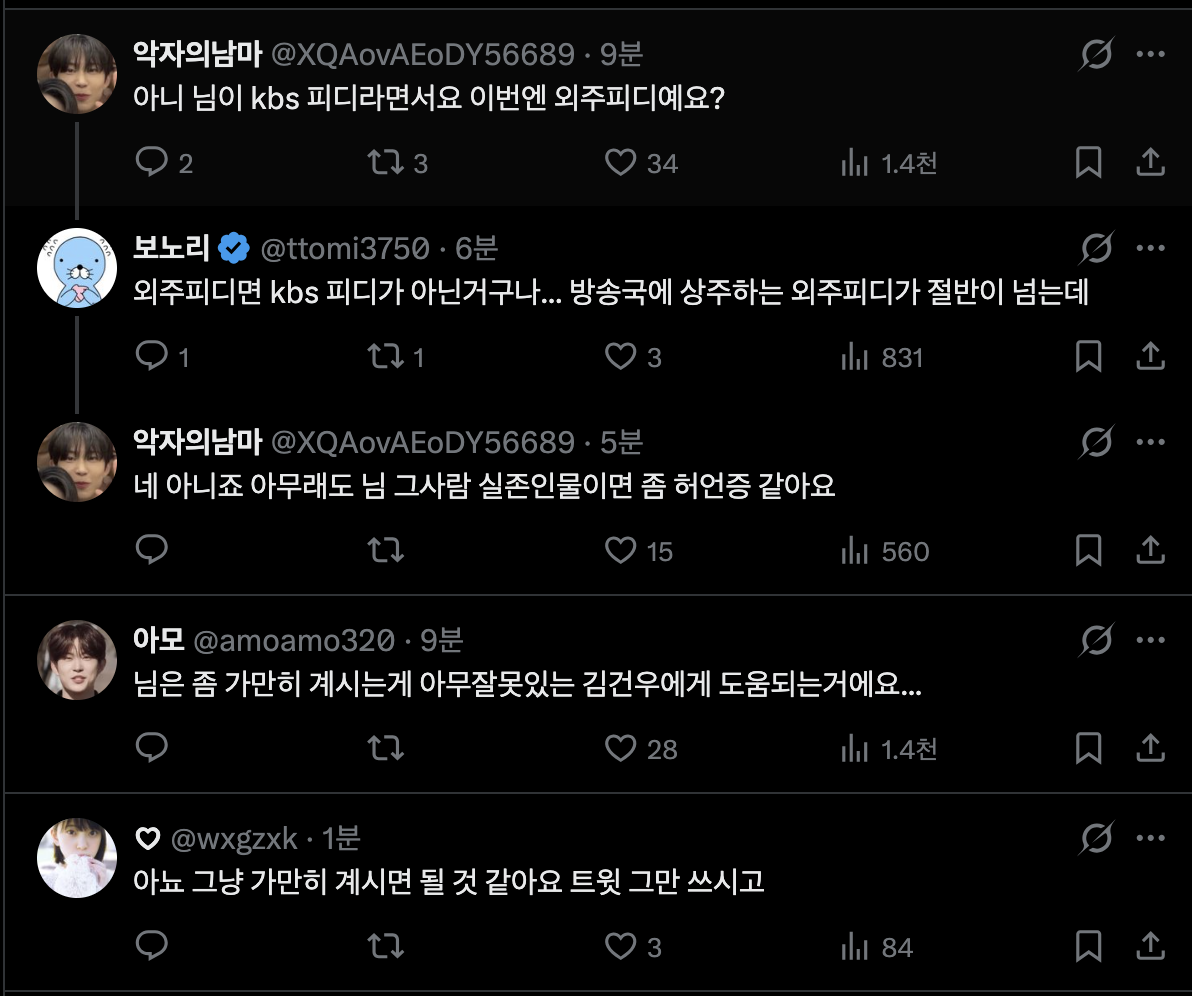Click the 보노리 display name

(x=171, y=247)
